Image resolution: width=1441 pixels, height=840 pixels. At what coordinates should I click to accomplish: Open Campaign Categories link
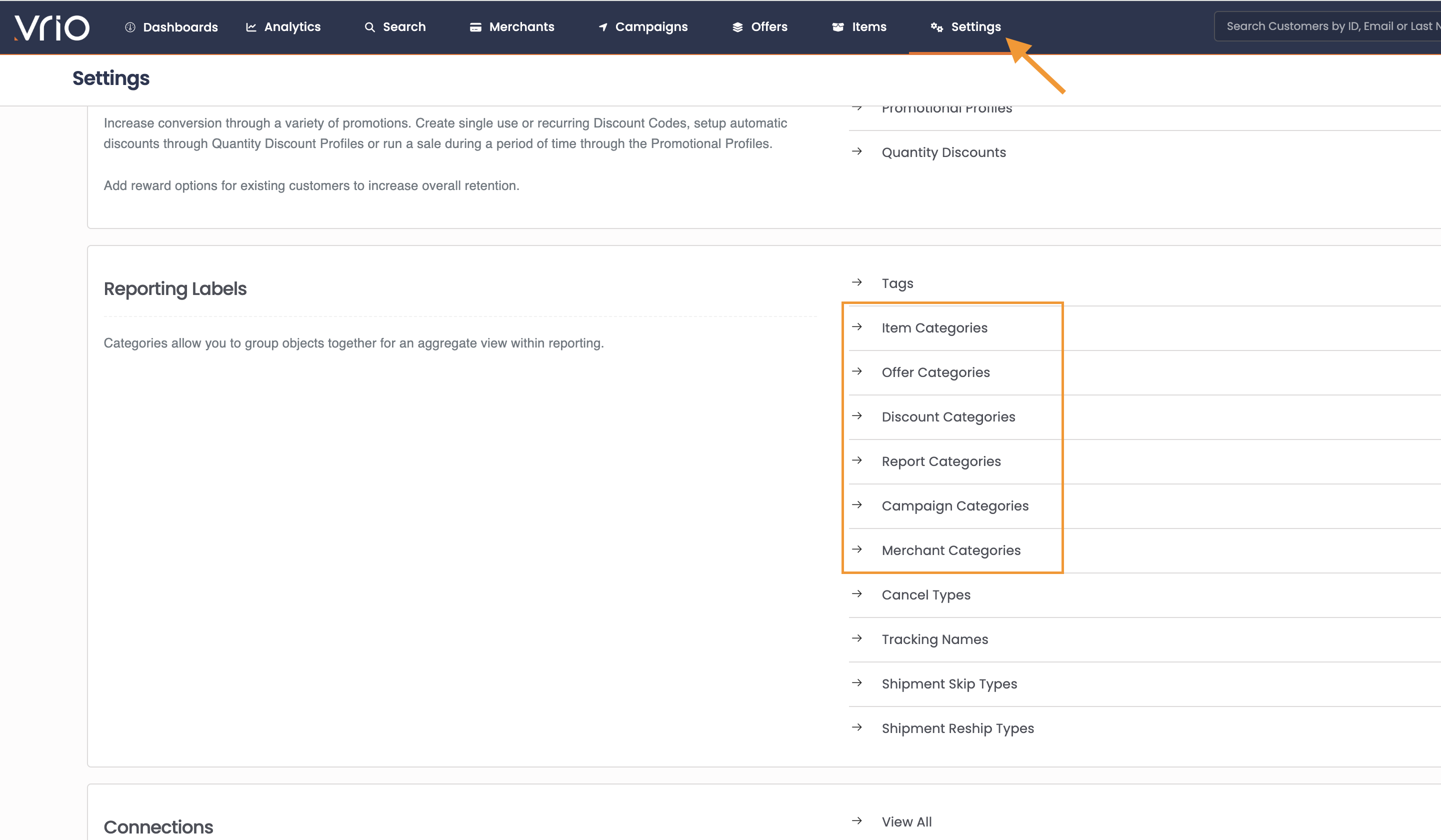pyautogui.click(x=955, y=506)
